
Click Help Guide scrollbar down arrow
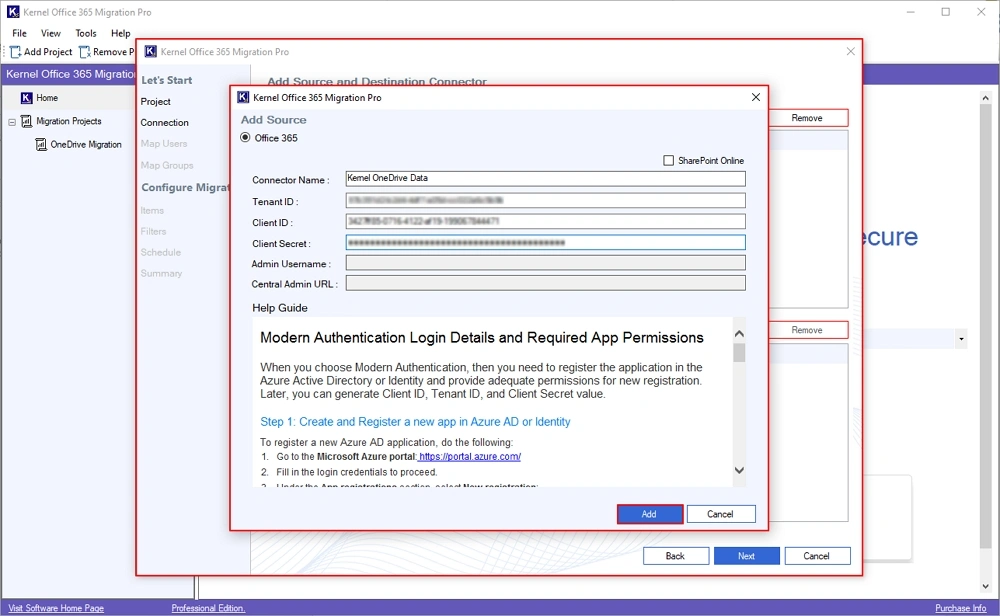(739, 471)
